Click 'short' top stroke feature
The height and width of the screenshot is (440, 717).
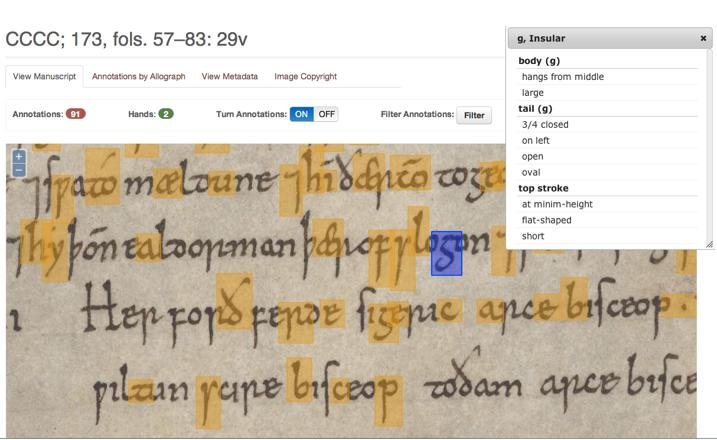click(607, 236)
